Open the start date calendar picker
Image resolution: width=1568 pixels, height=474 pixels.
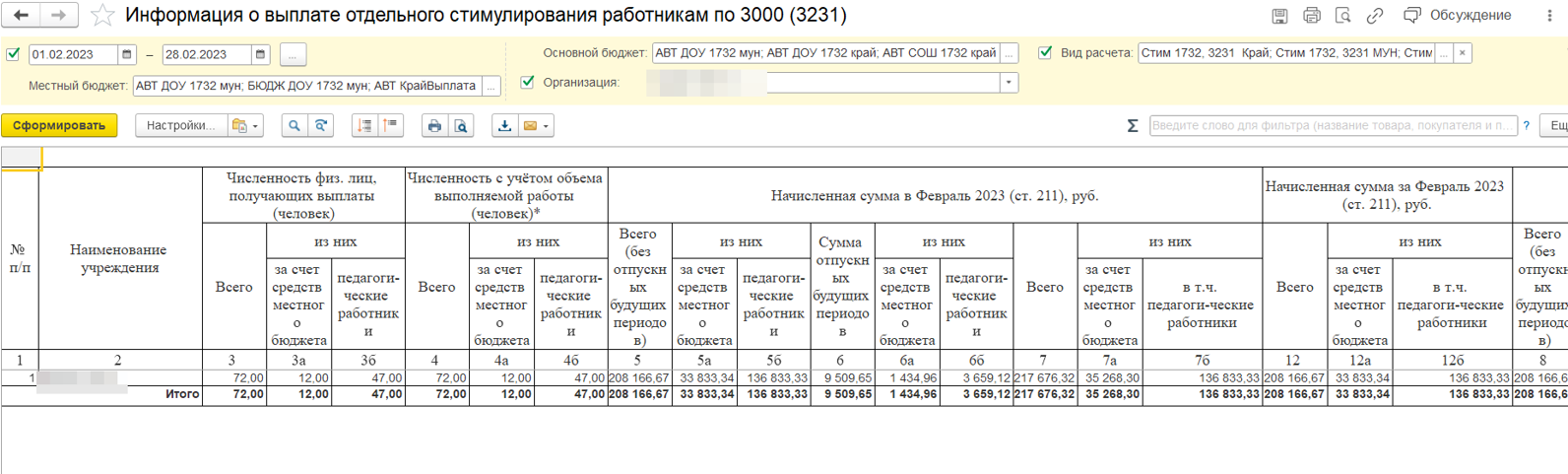(x=126, y=54)
